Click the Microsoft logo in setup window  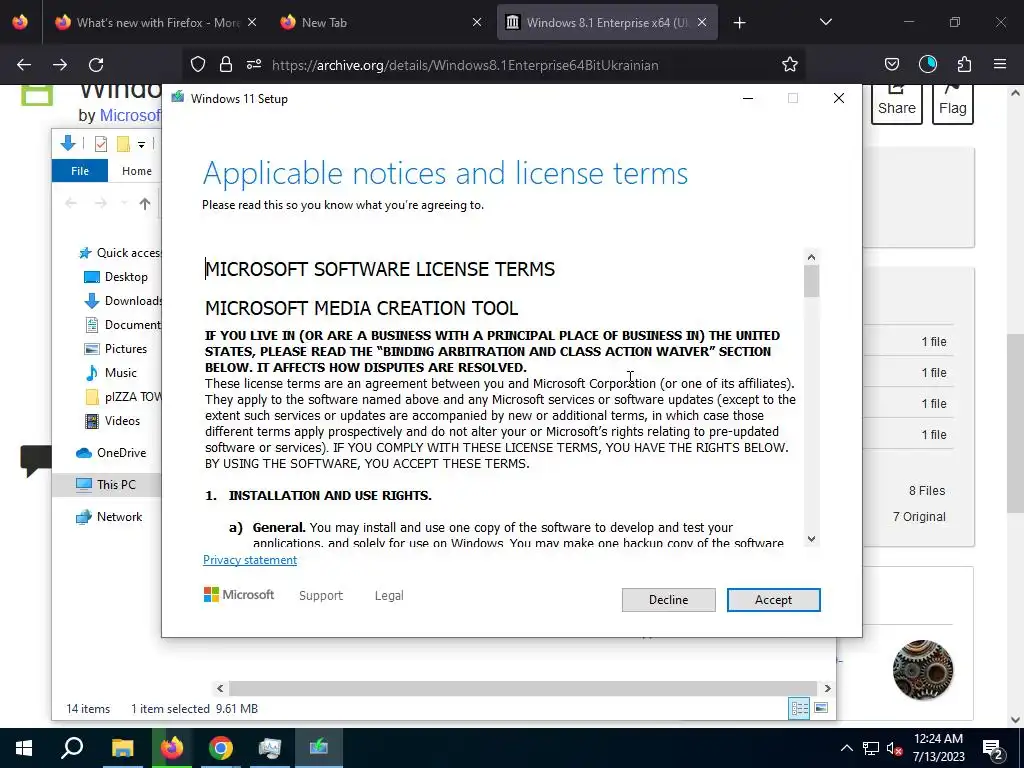(x=239, y=594)
